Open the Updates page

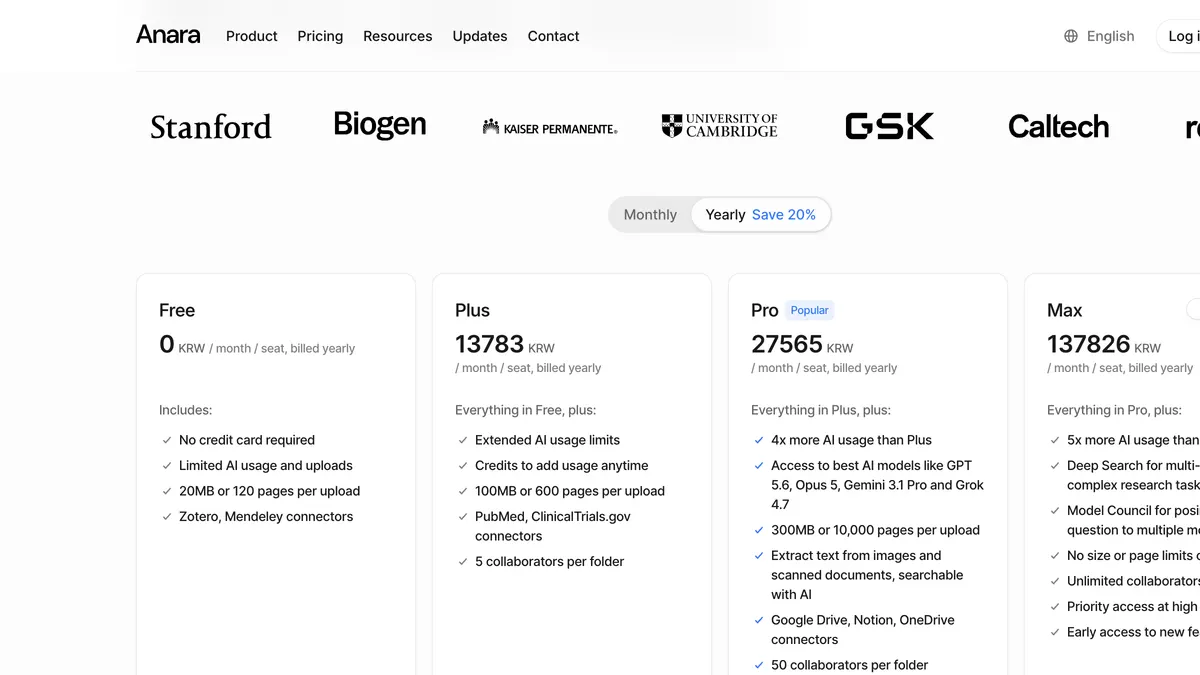pos(480,36)
